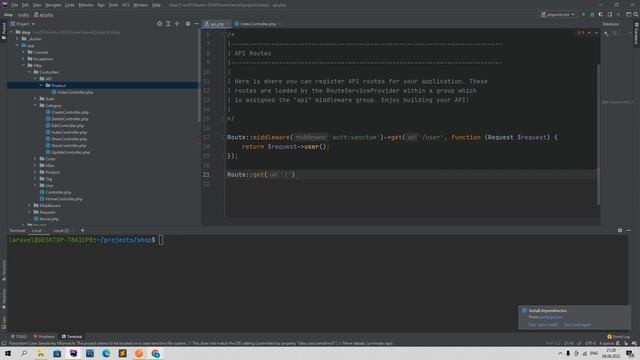Toggle the Project side panel tab
Viewport: 640px width, 360px height.
(x=4, y=31)
